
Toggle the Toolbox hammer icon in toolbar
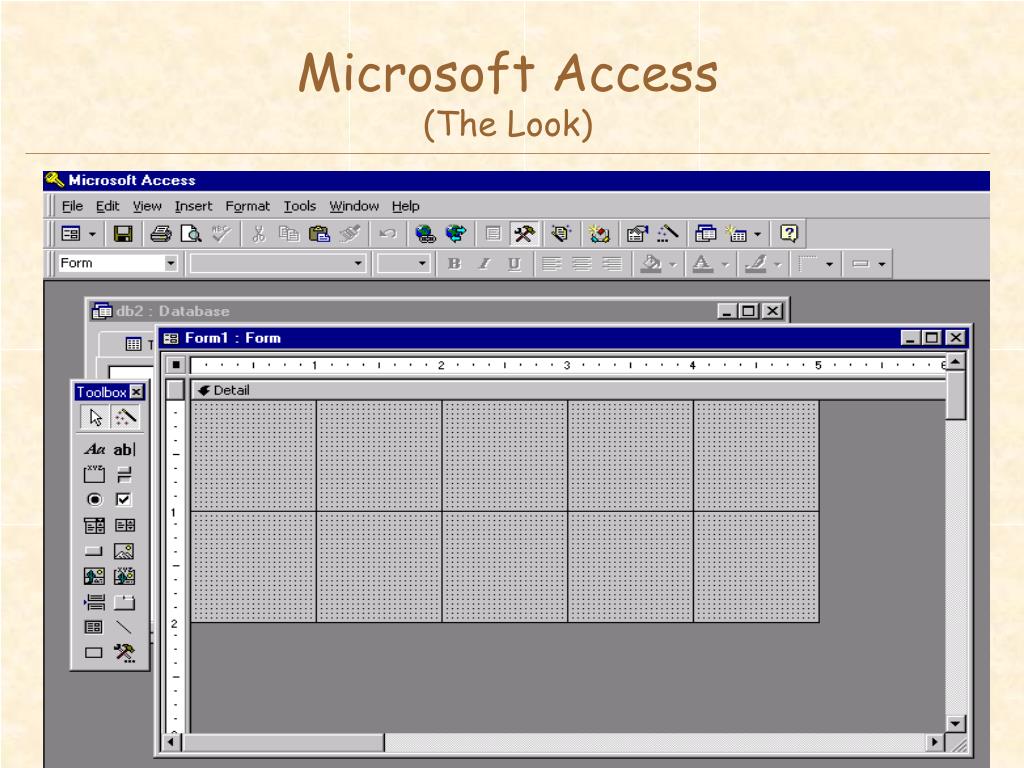pyautogui.click(x=524, y=234)
